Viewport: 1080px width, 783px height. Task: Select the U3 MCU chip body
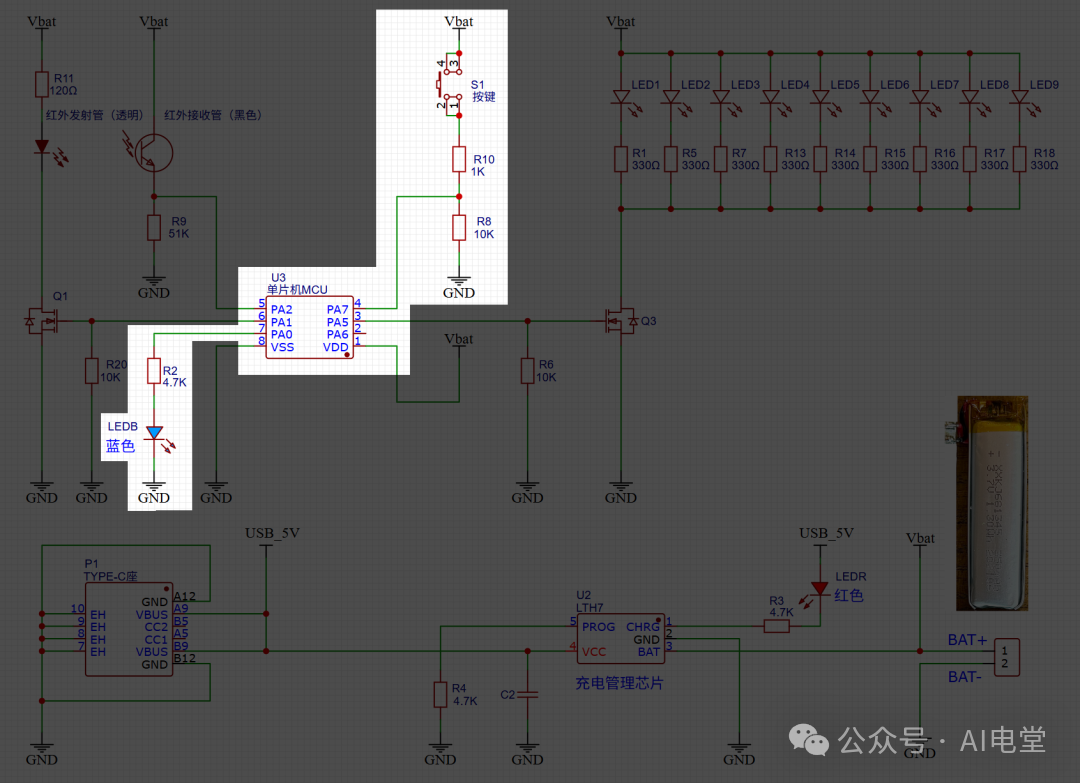click(x=309, y=327)
